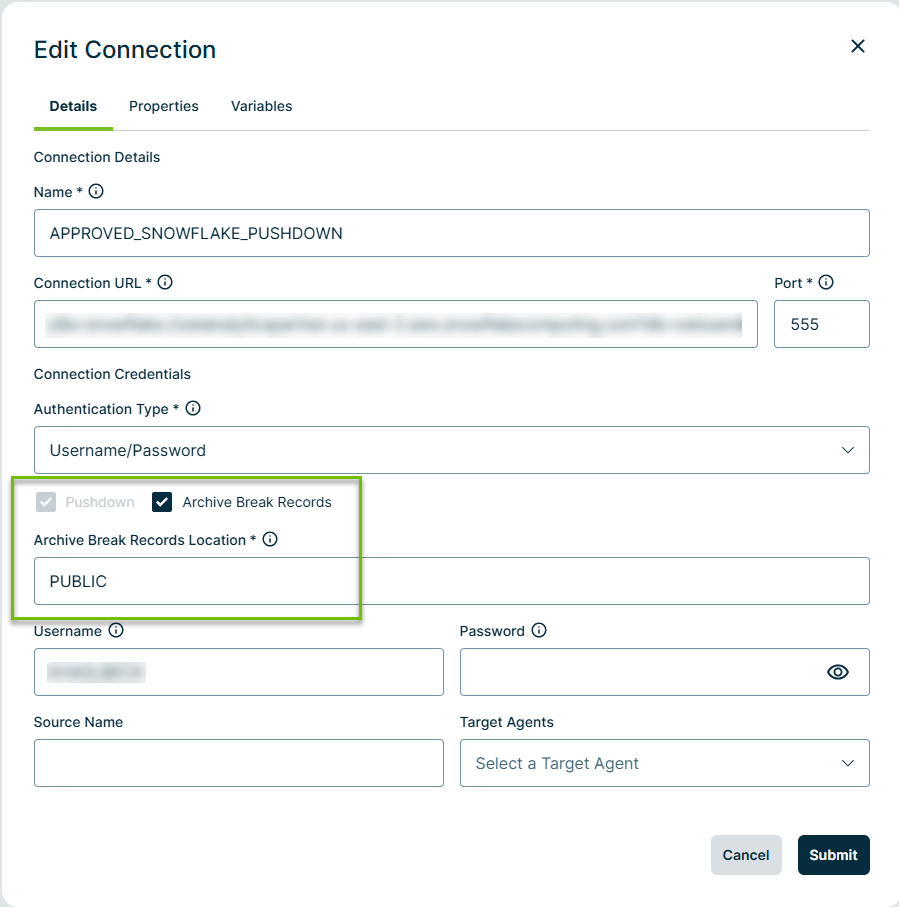Click the info icon beside Connection URL
899x907 pixels.
166,283
